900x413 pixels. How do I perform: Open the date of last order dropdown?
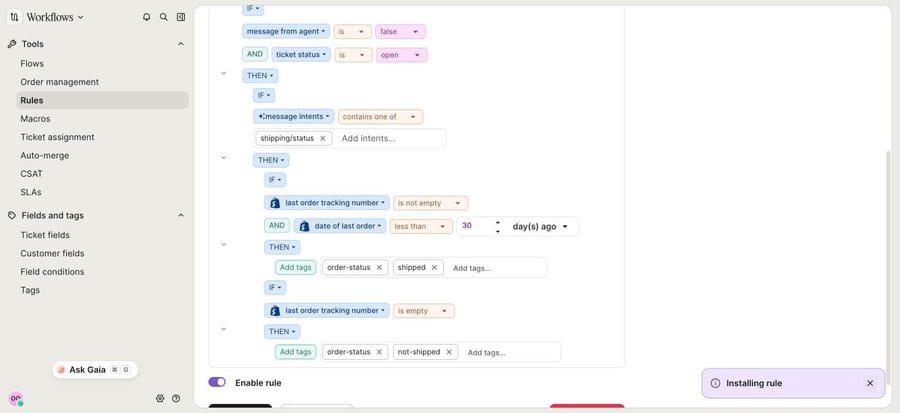tap(340, 226)
